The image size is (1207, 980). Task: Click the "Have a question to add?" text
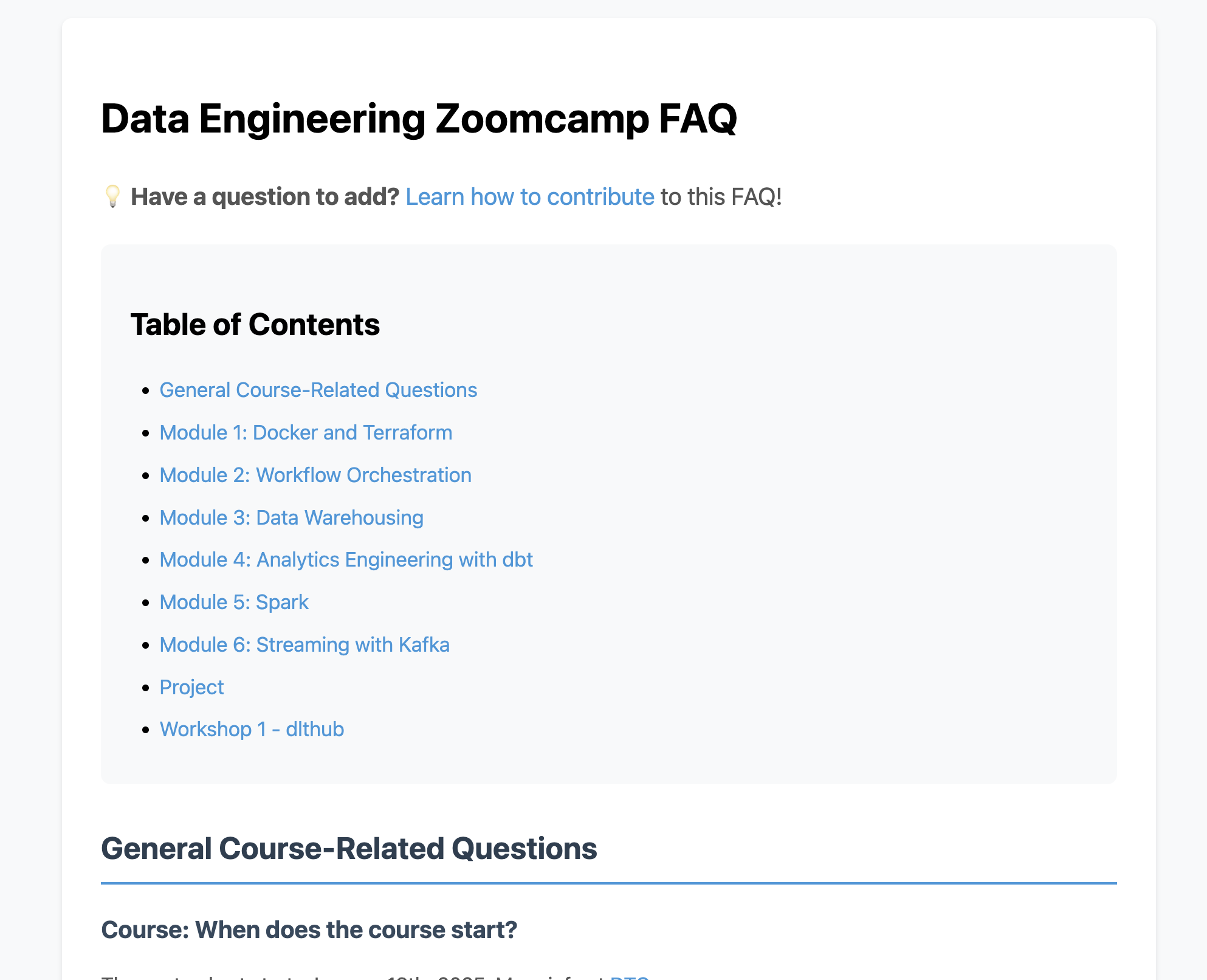(265, 196)
